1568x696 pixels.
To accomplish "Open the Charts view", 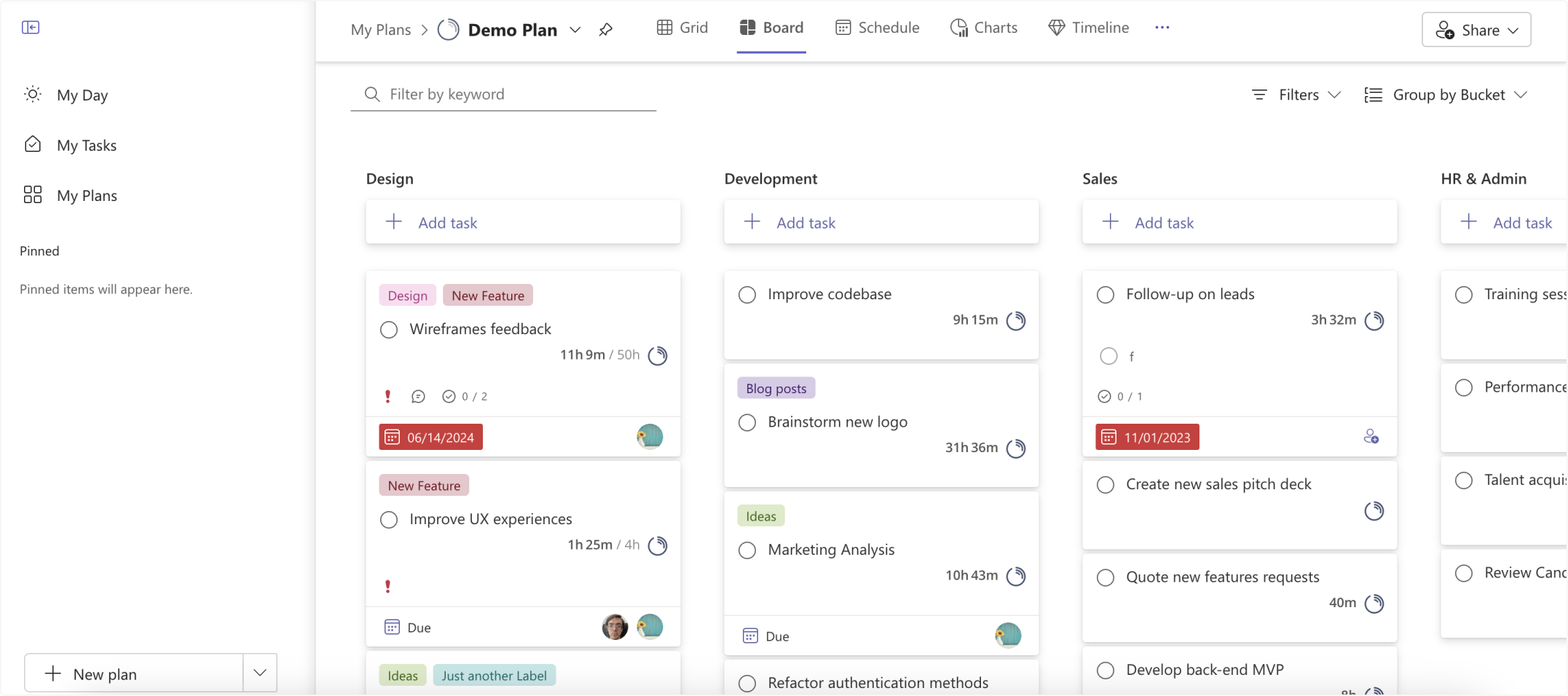I will [983, 28].
